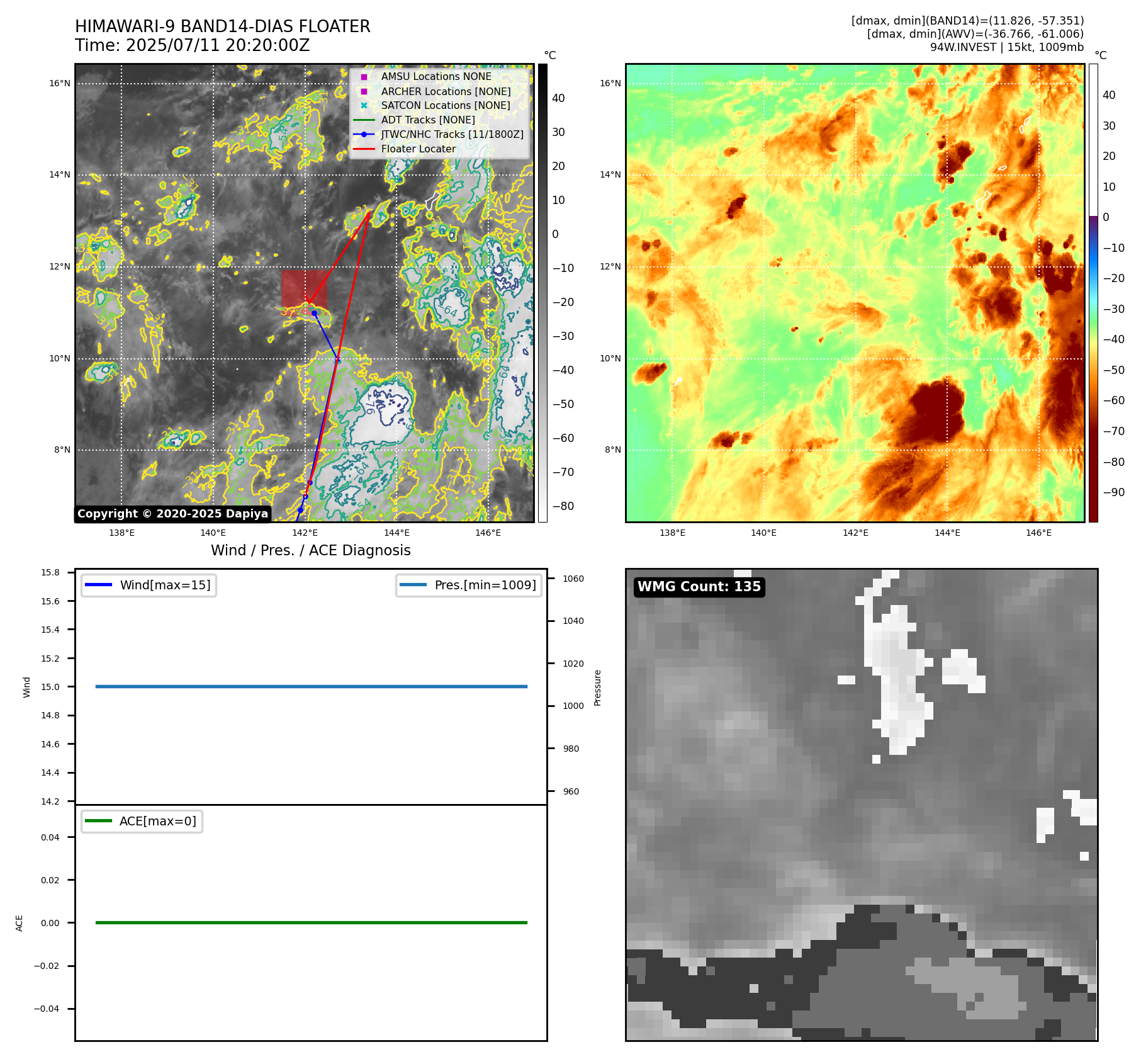
Task: Click the 'ACE[max=0]' legend label
Action: coord(158,821)
